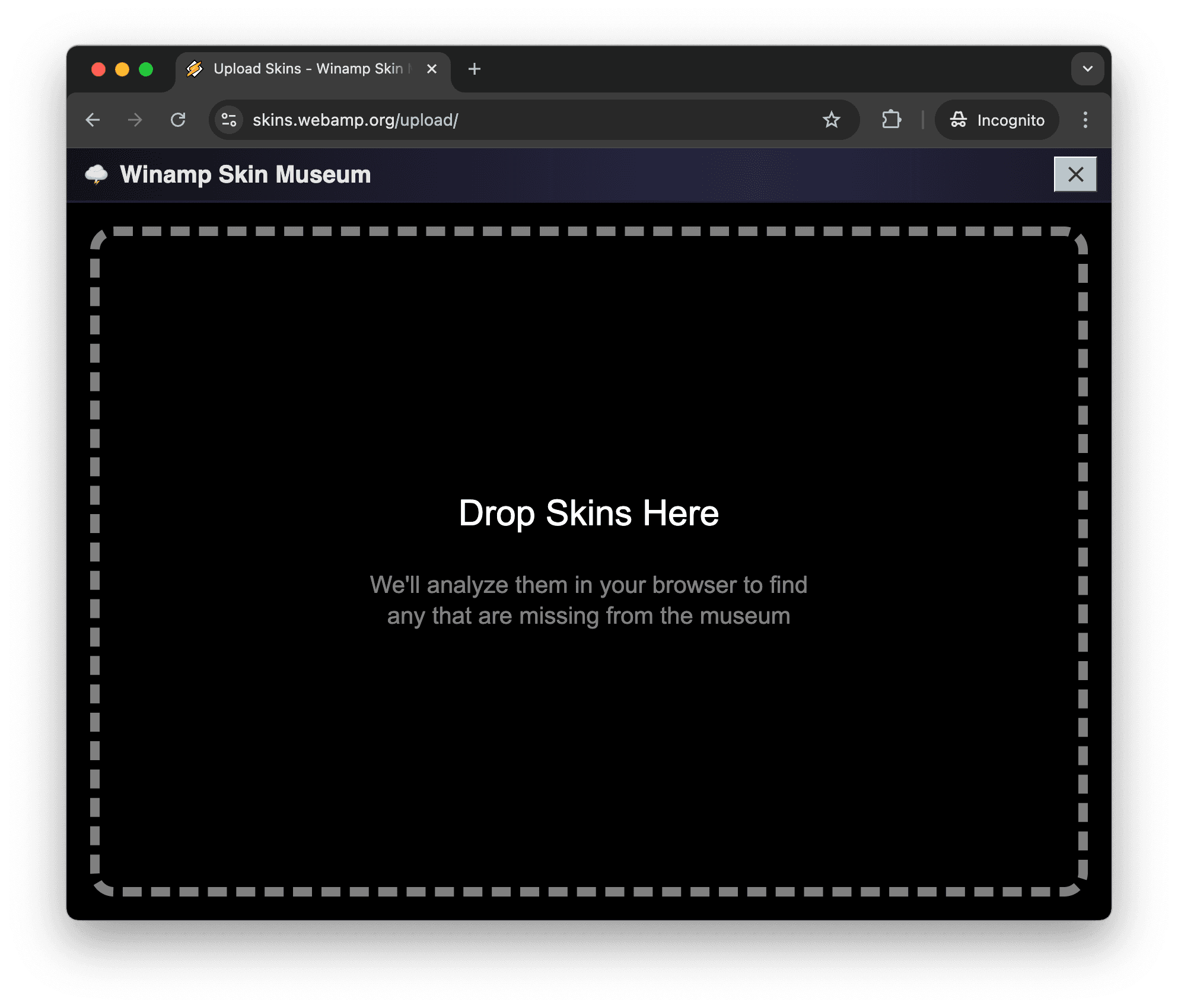Click the browser back arrow
Image resolution: width=1178 pixels, height=1008 pixels.
(x=93, y=120)
